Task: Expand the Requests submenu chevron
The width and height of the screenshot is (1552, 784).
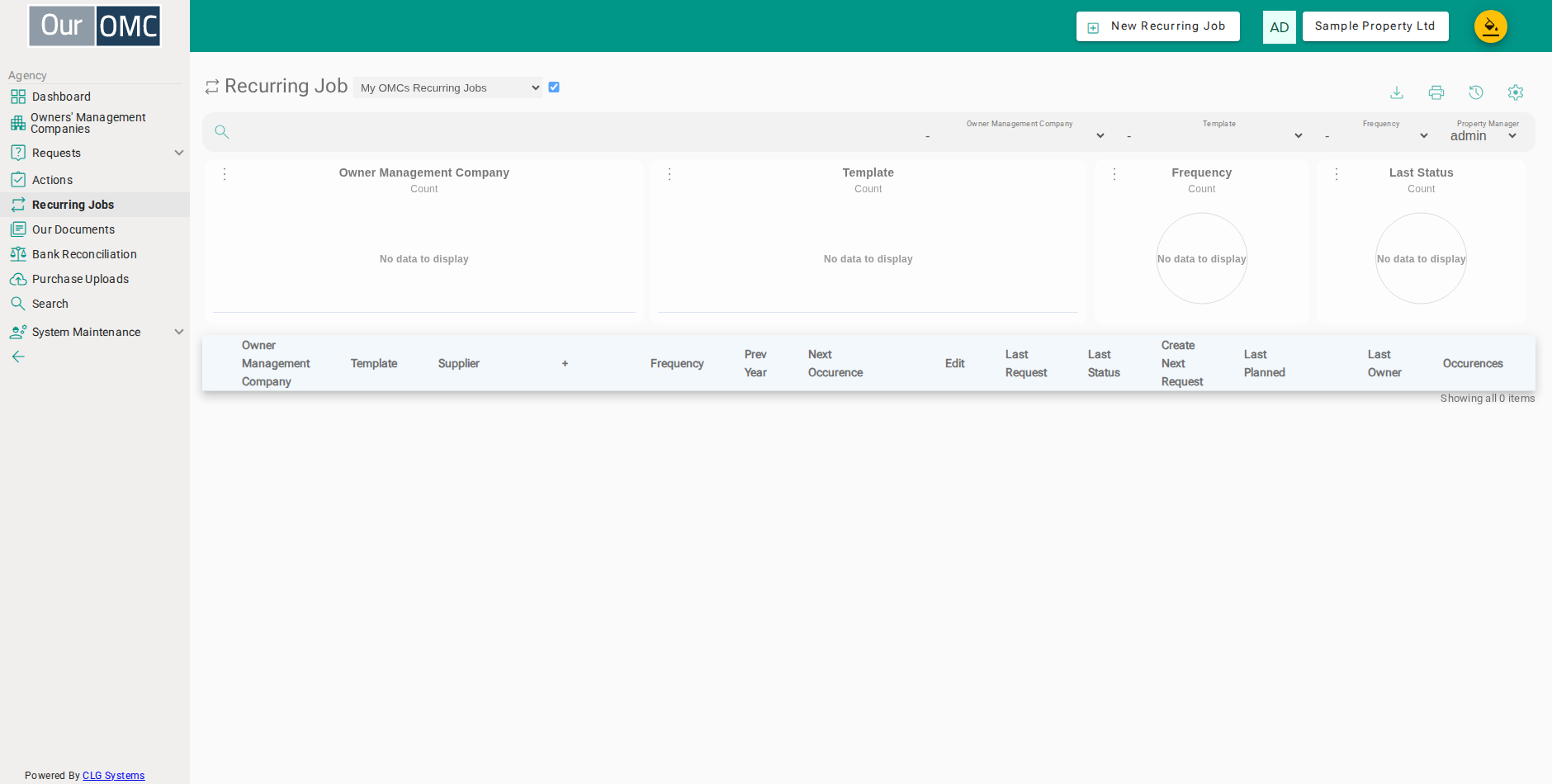Action: point(178,153)
